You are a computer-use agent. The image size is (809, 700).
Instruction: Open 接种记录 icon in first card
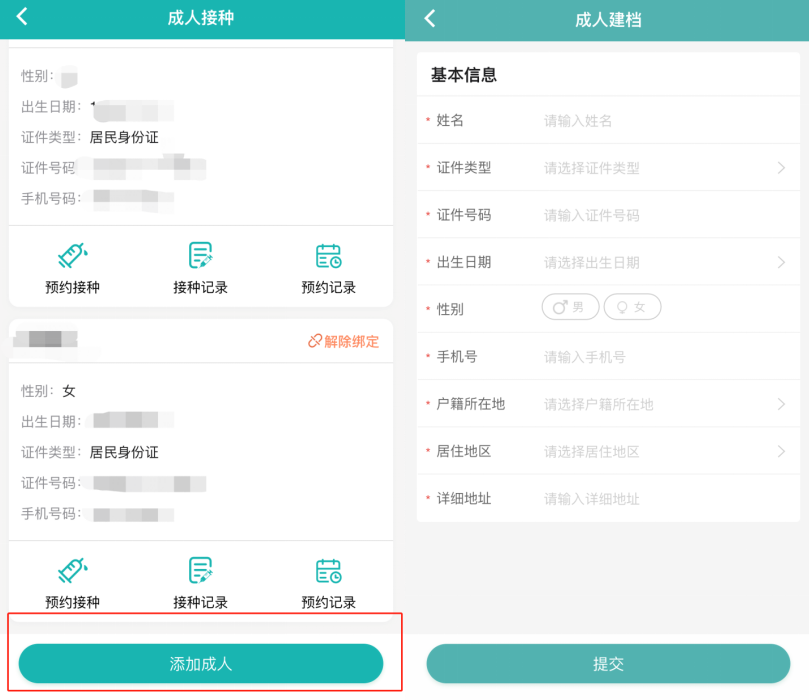(201, 256)
